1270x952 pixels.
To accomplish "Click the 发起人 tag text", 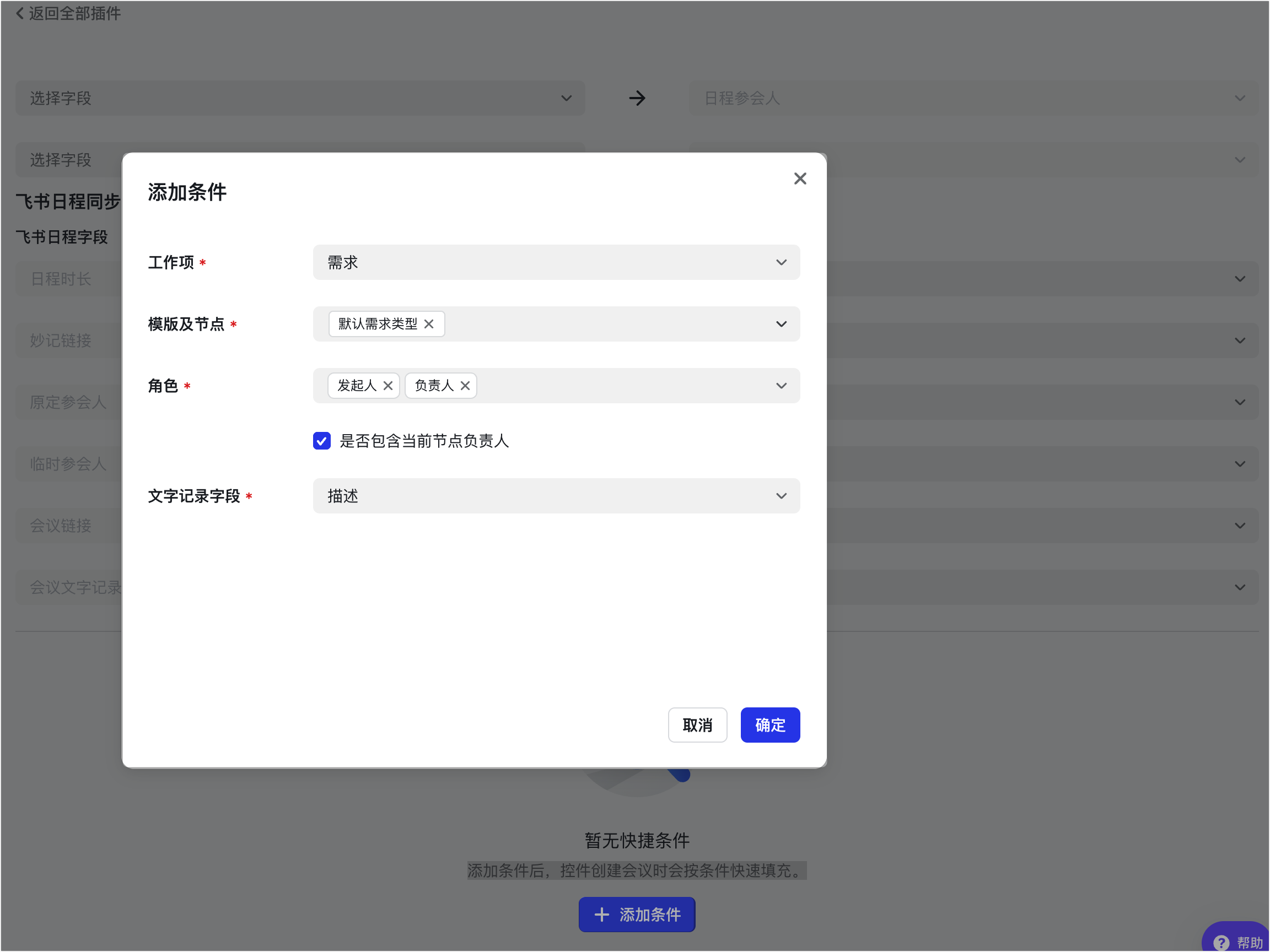I will click(x=357, y=386).
